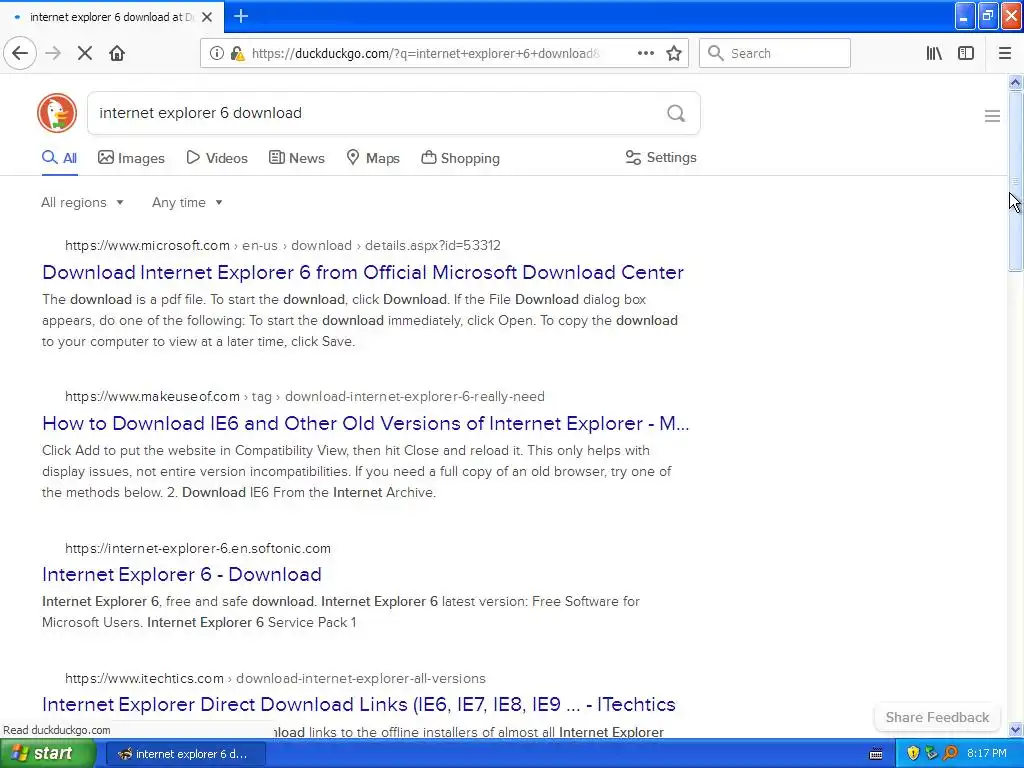Image resolution: width=1024 pixels, height=768 pixels.
Task: Click the DuckDuckGo duck logo
Action: [x=57, y=113]
